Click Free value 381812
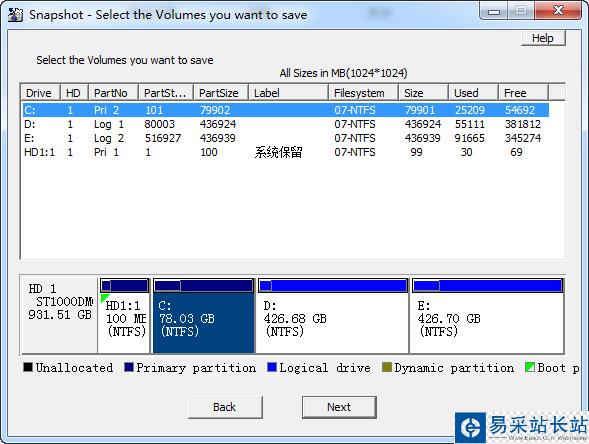This screenshot has height=444, width=589. pyautogui.click(x=523, y=124)
